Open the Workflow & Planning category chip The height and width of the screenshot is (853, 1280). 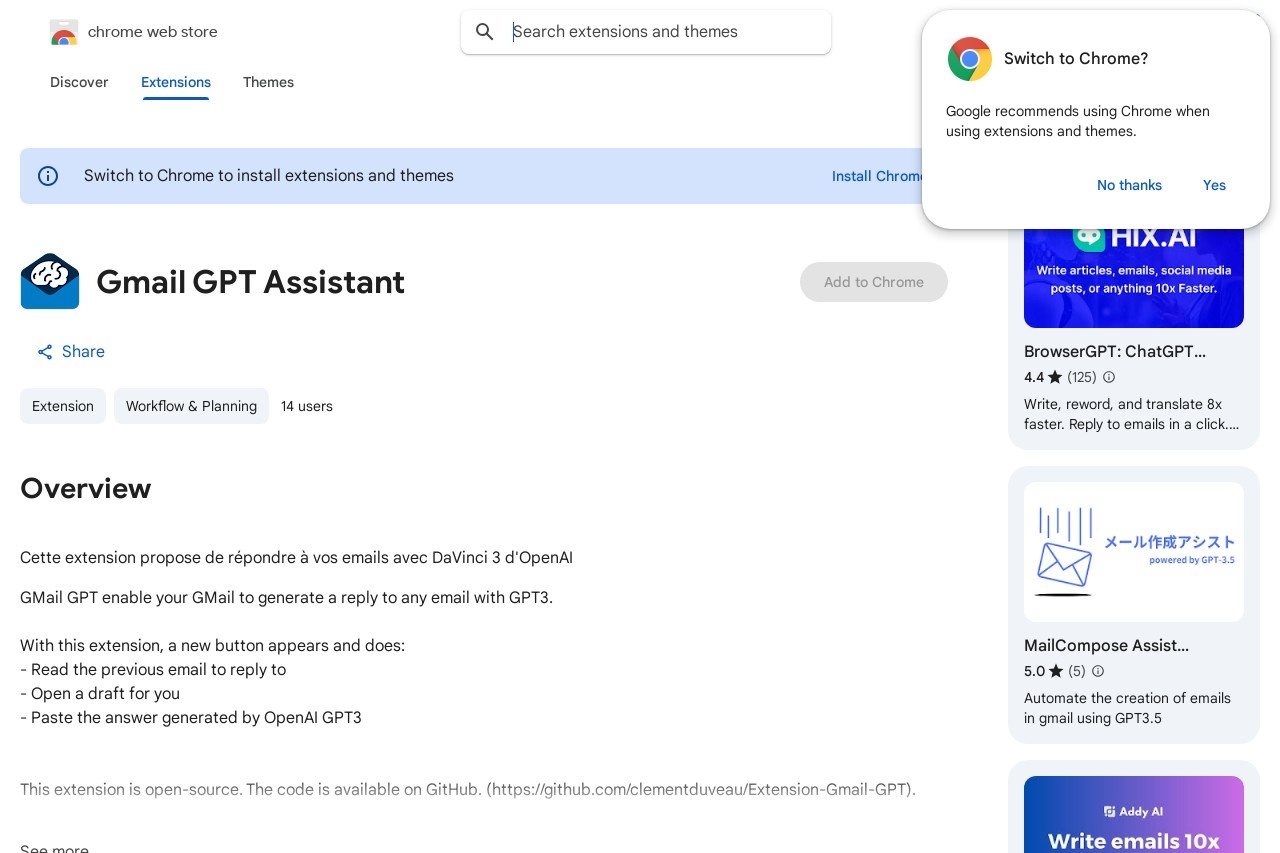[191, 406]
